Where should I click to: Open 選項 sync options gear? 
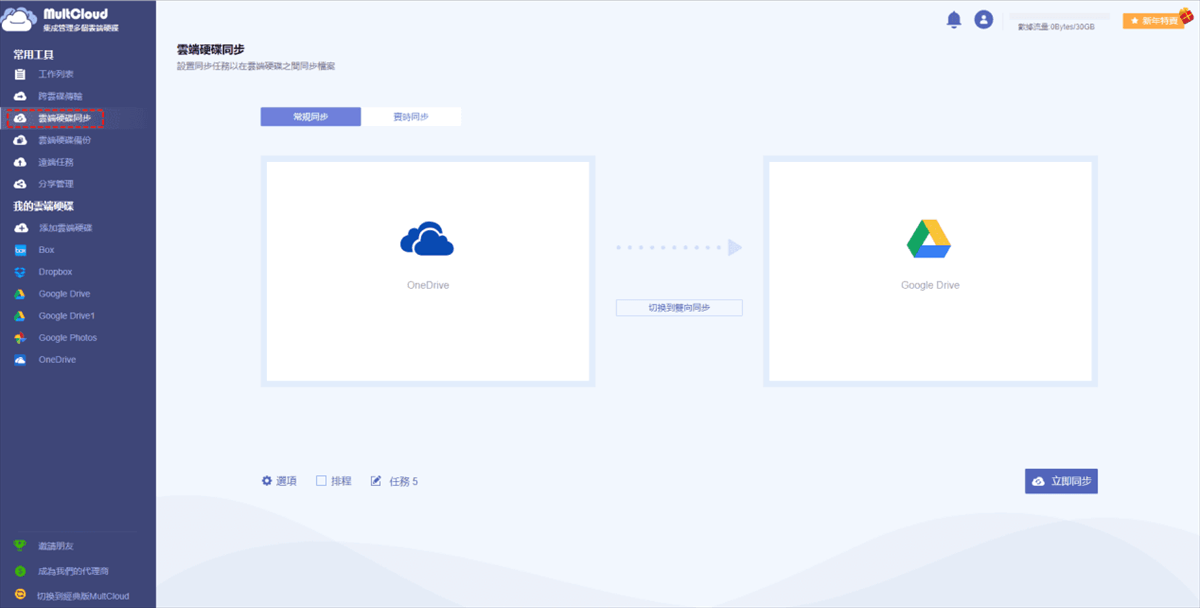click(x=279, y=481)
